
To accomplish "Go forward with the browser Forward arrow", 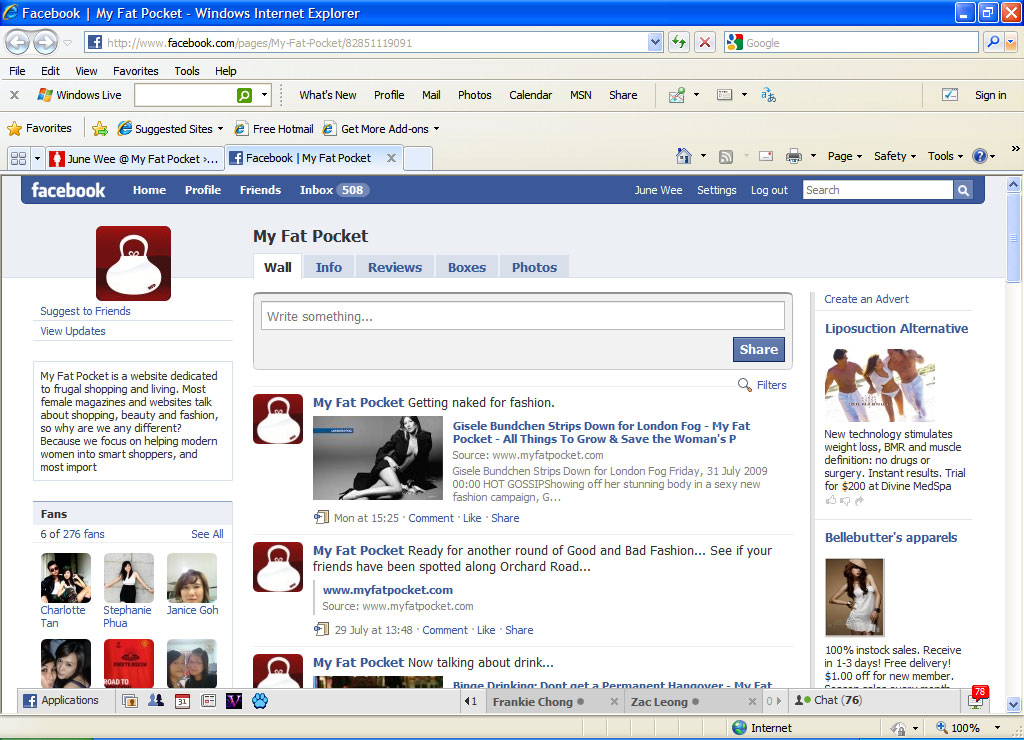I will tap(45, 43).
